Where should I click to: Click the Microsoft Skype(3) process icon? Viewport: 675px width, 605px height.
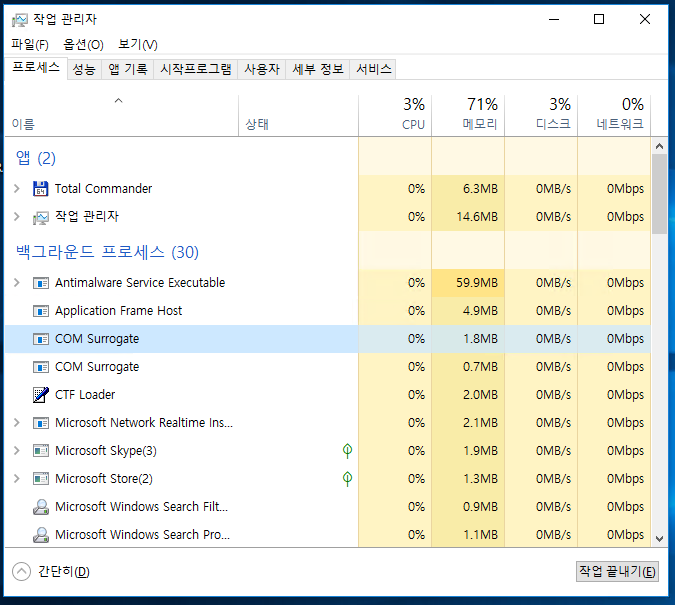[41, 451]
